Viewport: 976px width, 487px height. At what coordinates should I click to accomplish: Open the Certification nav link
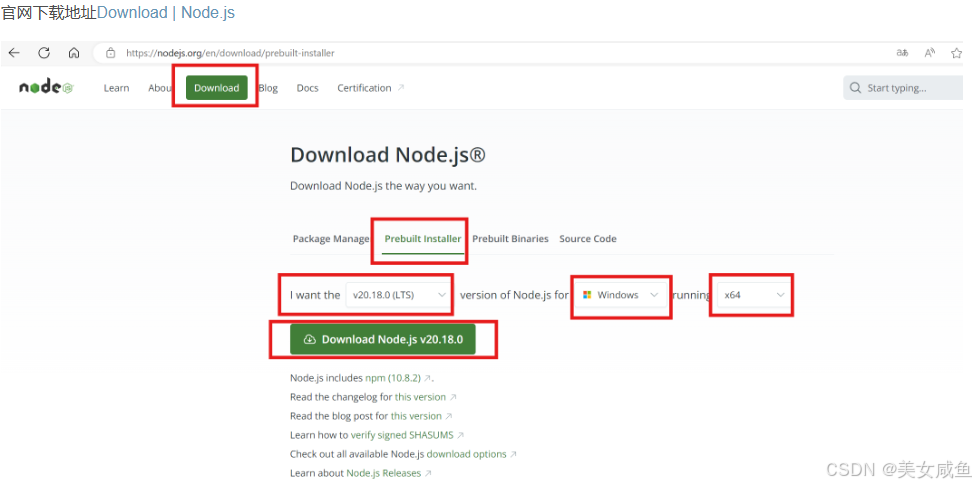(x=370, y=88)
